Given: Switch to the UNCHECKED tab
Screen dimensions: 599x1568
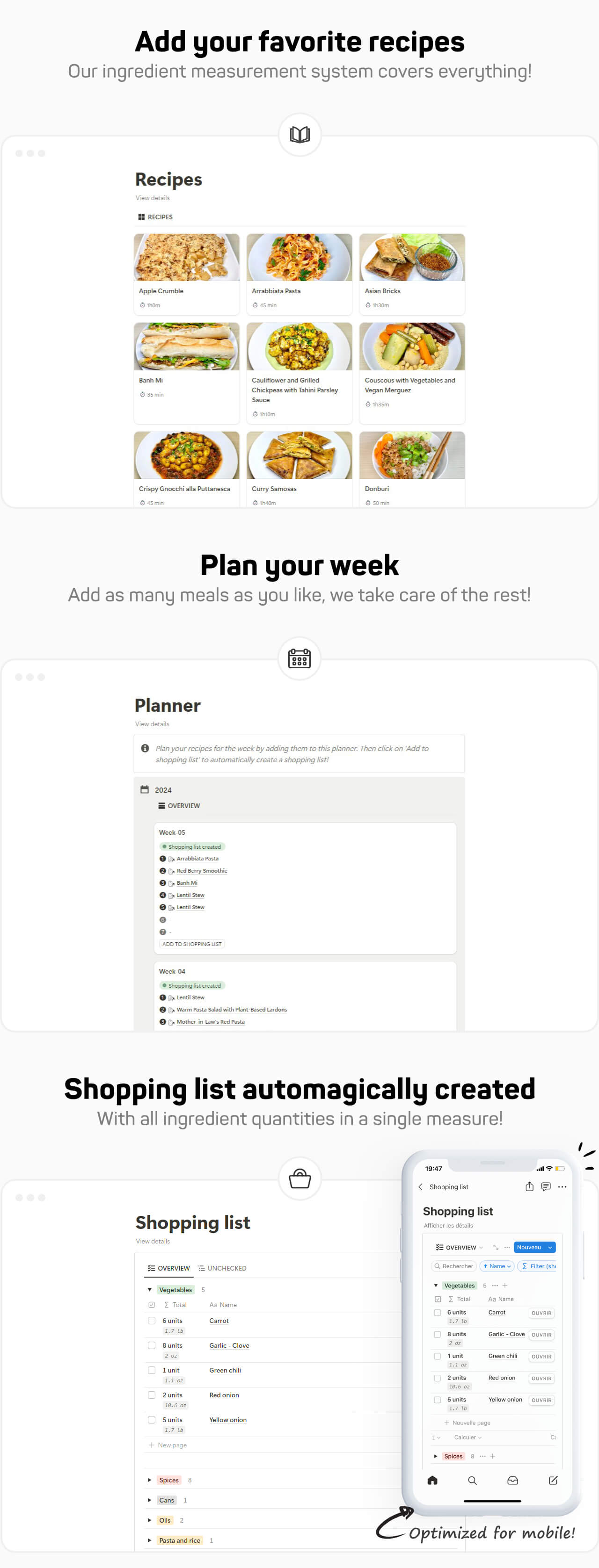Looking at the screenshot, I should [x=222, y=1268].
